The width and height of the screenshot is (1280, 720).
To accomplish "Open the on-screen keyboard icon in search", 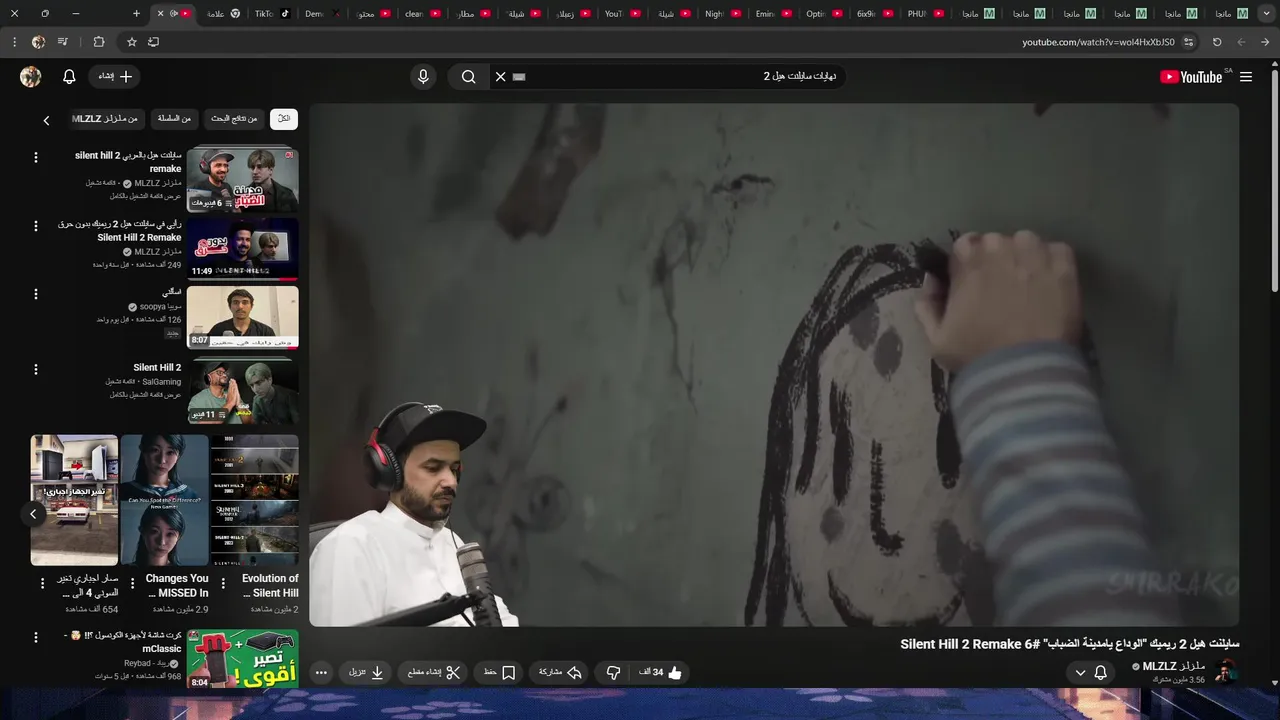I will pos(519,77).
